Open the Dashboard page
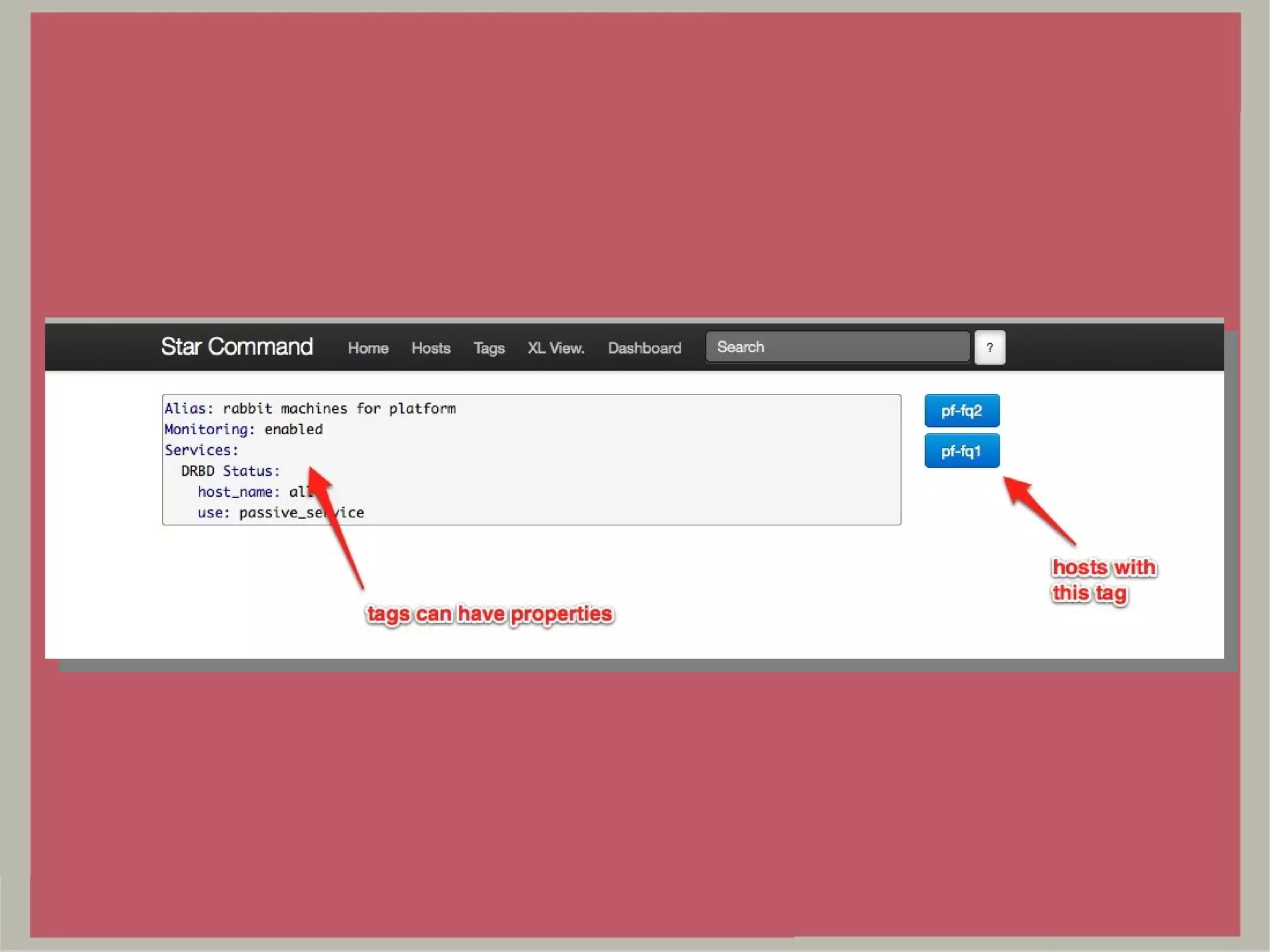The width and height of the screenshot is (1270, 952). (644, 348)
